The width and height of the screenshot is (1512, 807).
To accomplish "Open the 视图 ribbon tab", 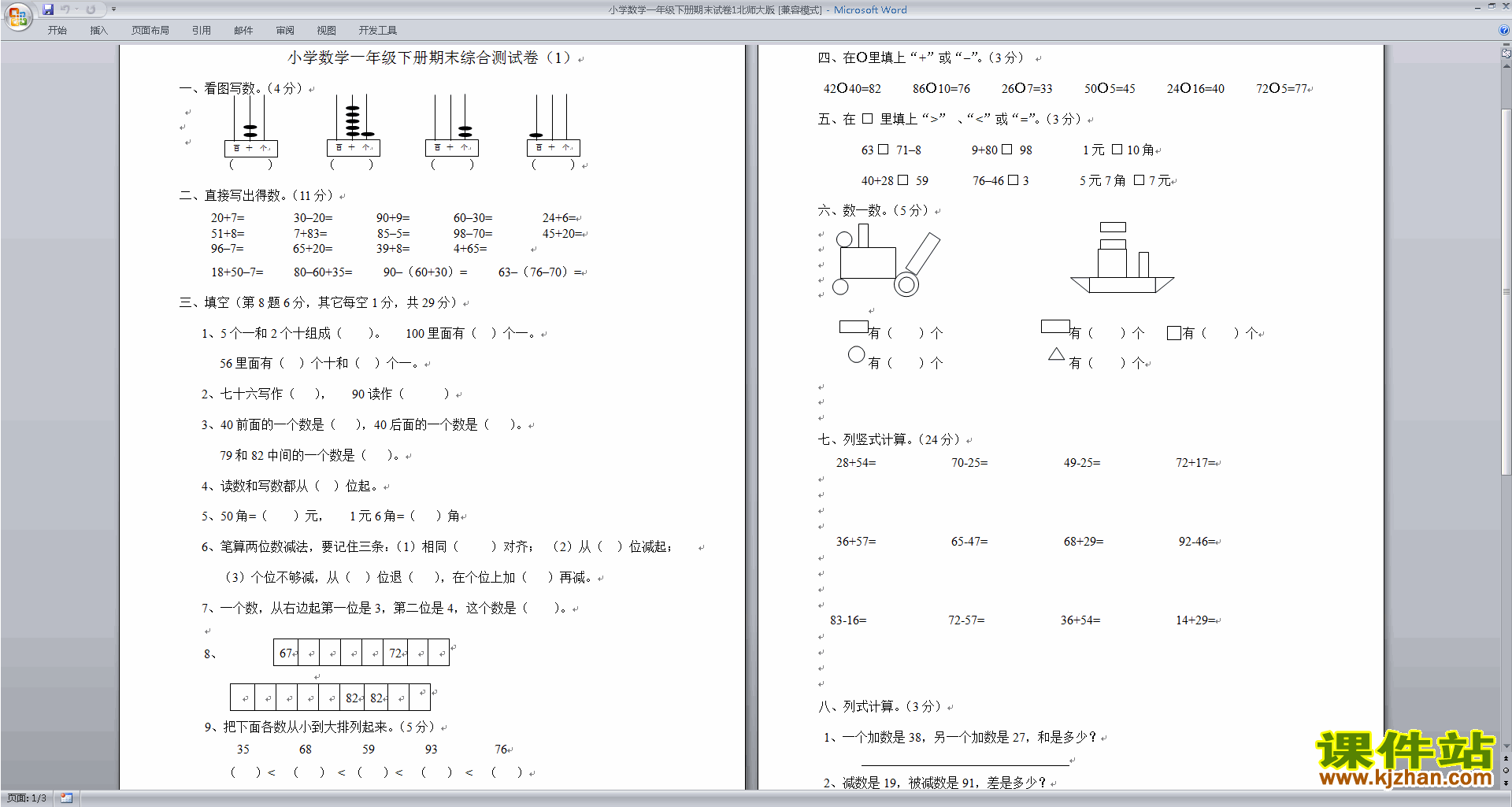I will tap(327, 31).
